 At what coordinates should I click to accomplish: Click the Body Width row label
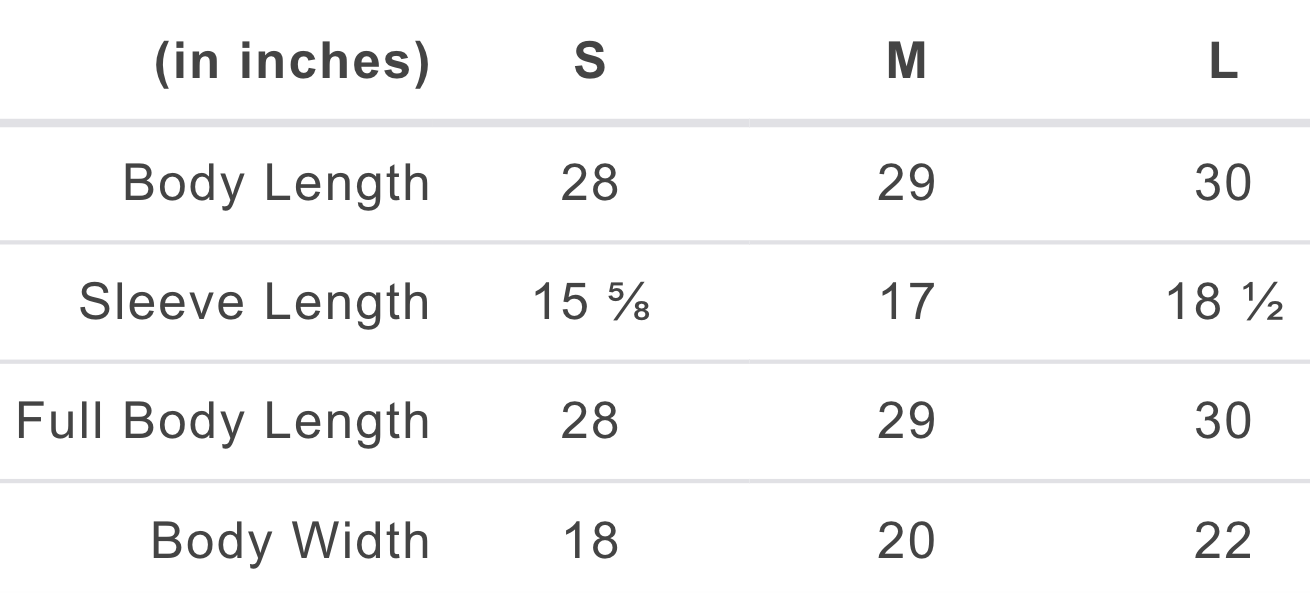290,541
